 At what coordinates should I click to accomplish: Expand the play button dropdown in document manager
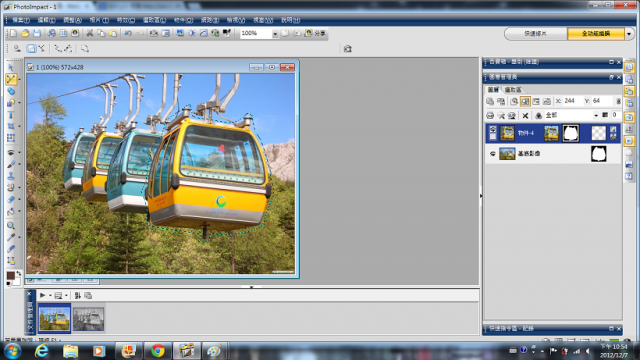[50, 296]
